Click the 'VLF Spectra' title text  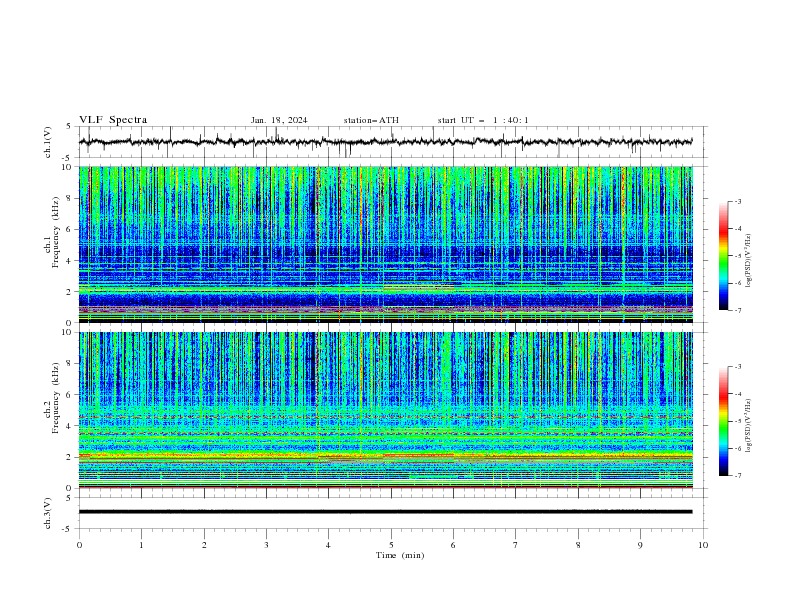(113, 120)
